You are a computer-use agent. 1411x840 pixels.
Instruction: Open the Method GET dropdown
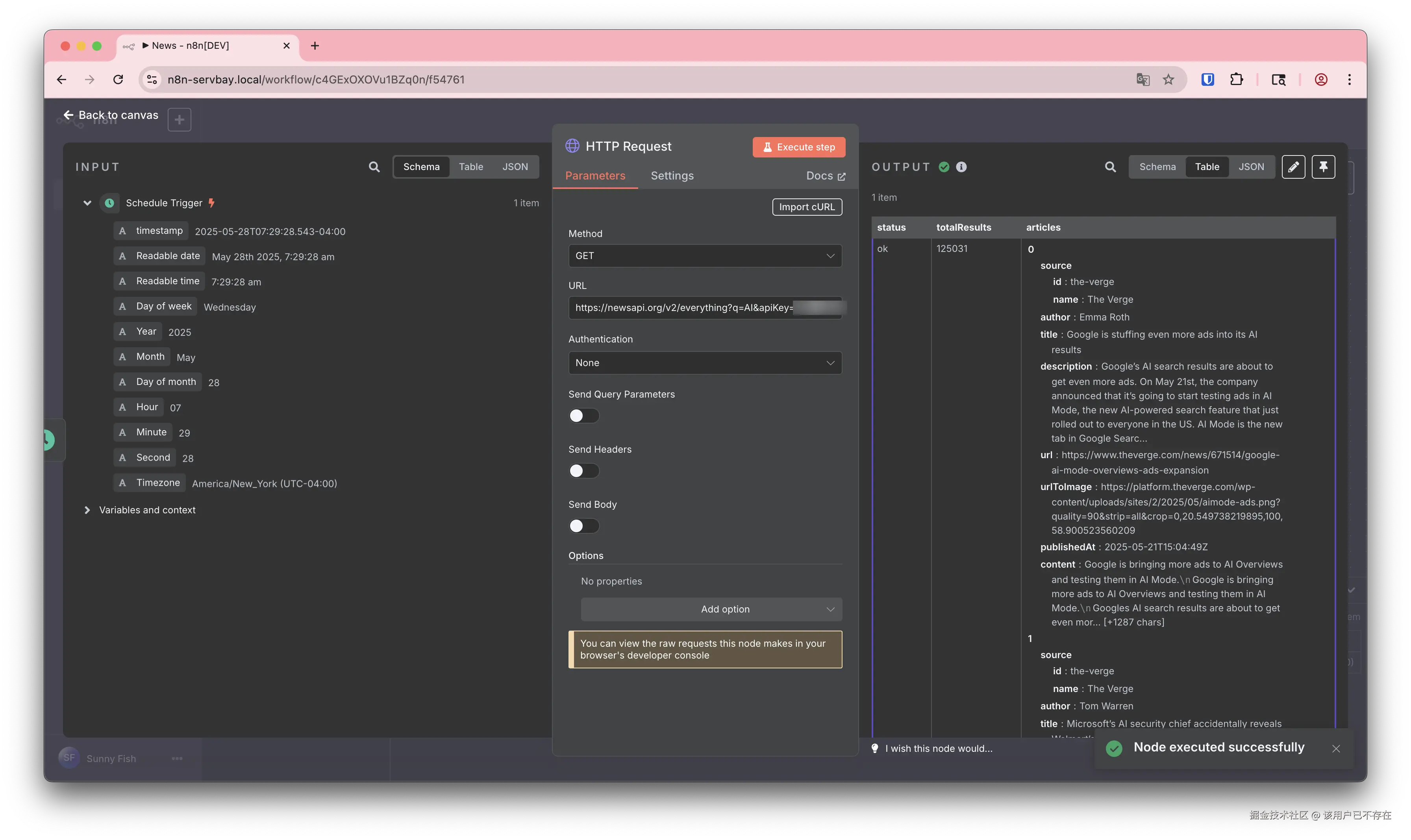(x=705, y=256)
